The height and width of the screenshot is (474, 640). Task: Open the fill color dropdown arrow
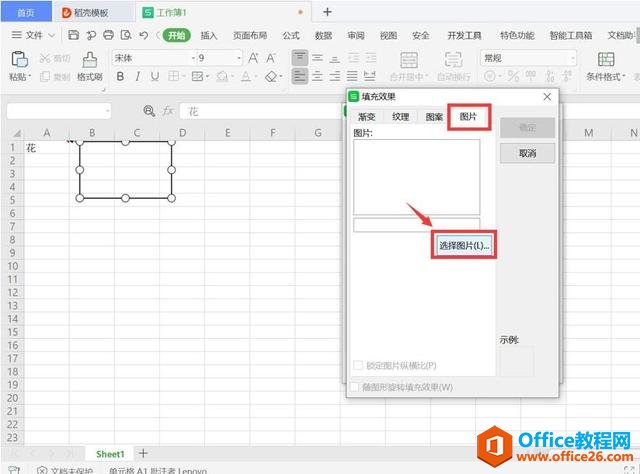(x=231, y=77)
